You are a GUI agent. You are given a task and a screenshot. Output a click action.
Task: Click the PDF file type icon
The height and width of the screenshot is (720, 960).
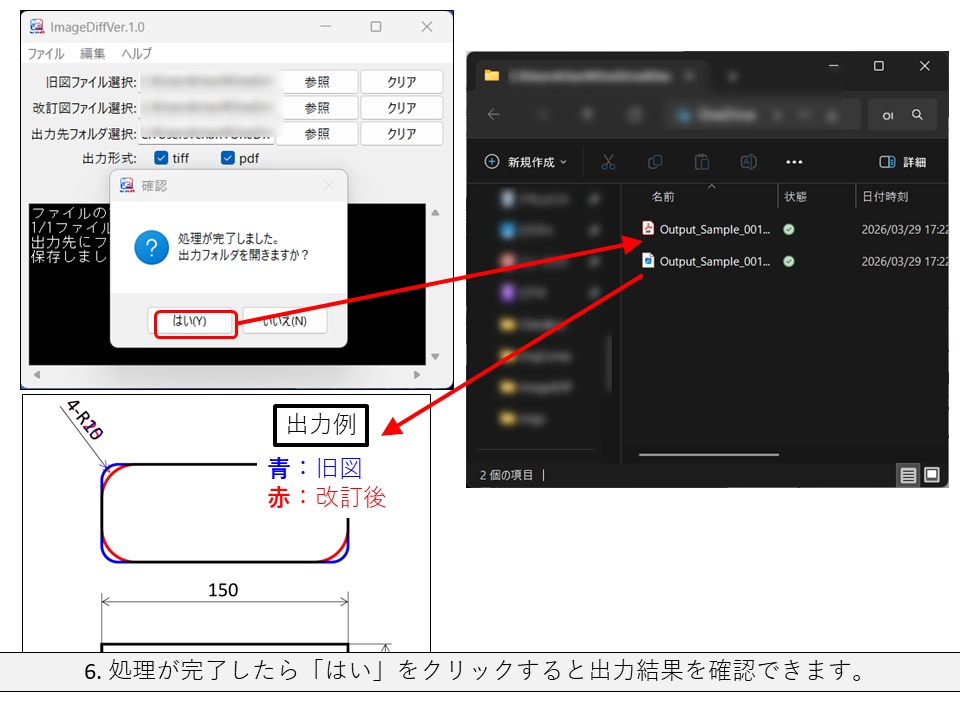648,228
